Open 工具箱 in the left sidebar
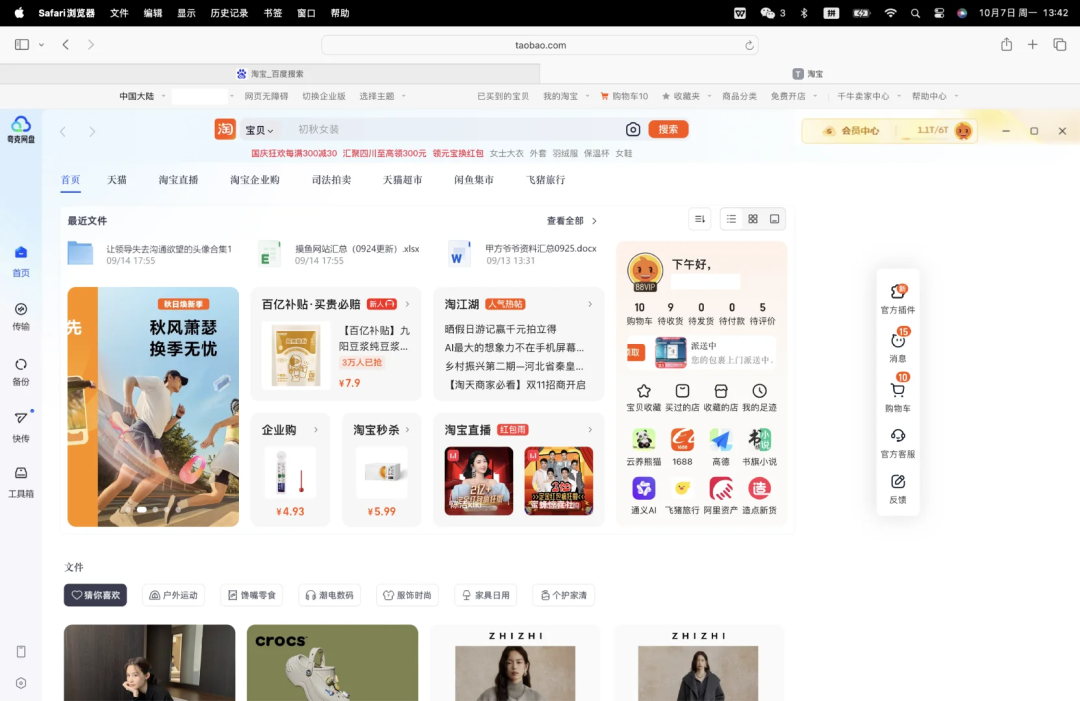 (21, 482)
